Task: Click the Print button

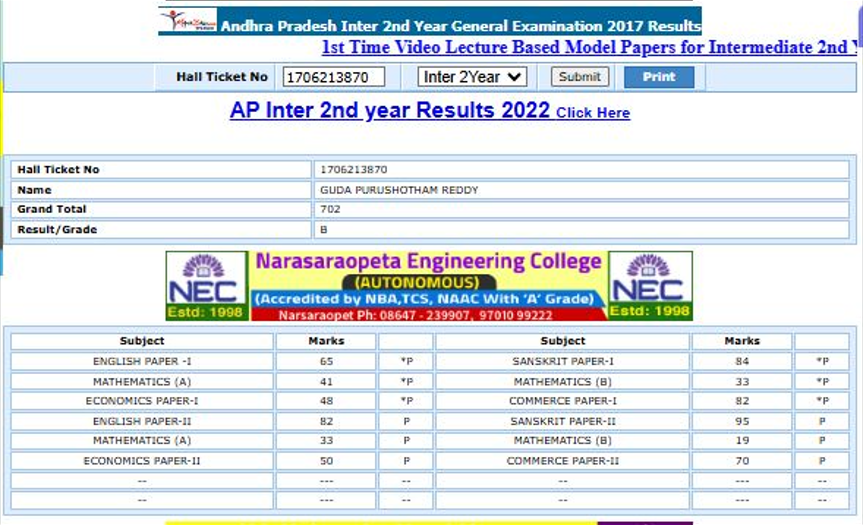Action: 659,76
